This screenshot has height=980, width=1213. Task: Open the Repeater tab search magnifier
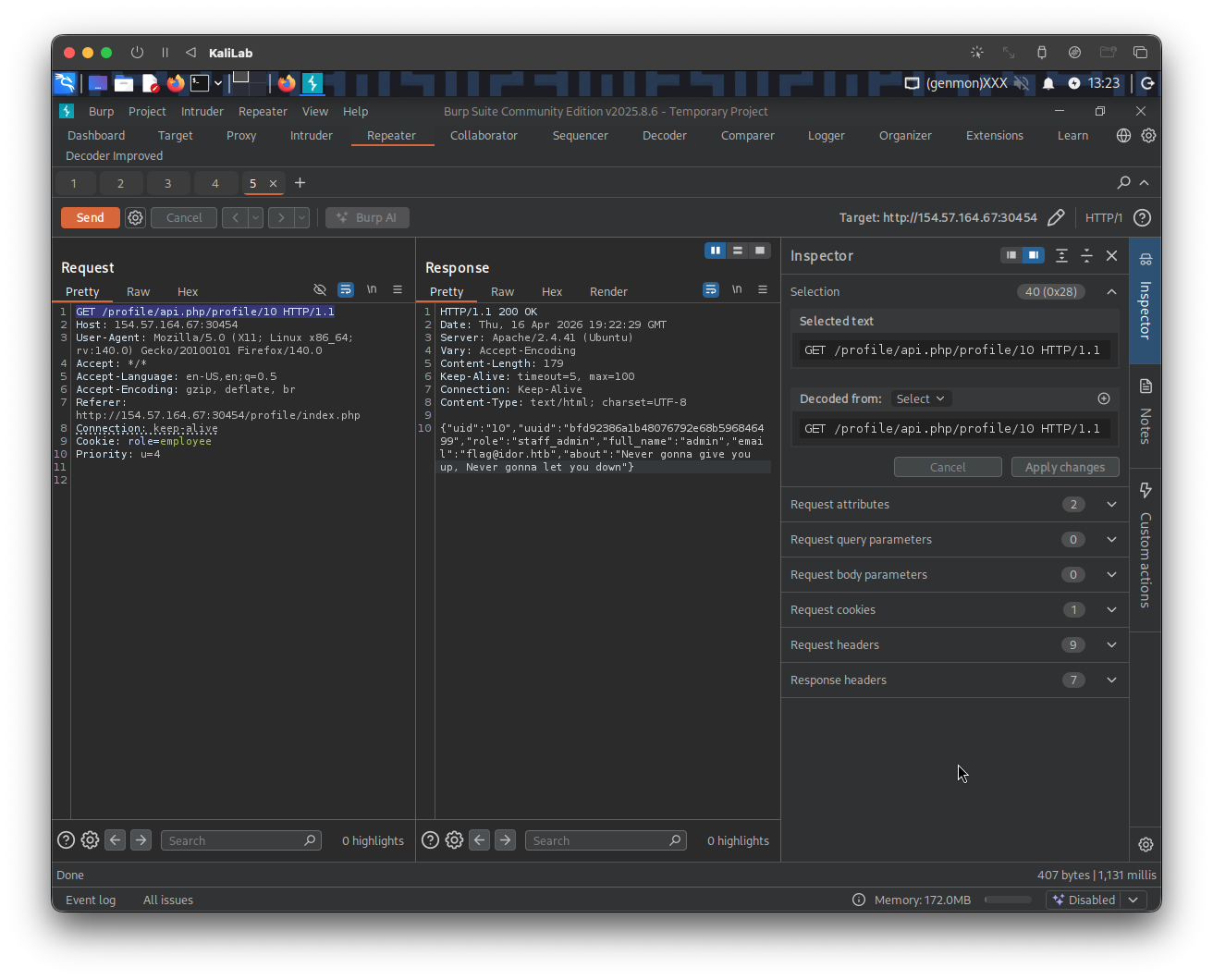point(1124,183)
